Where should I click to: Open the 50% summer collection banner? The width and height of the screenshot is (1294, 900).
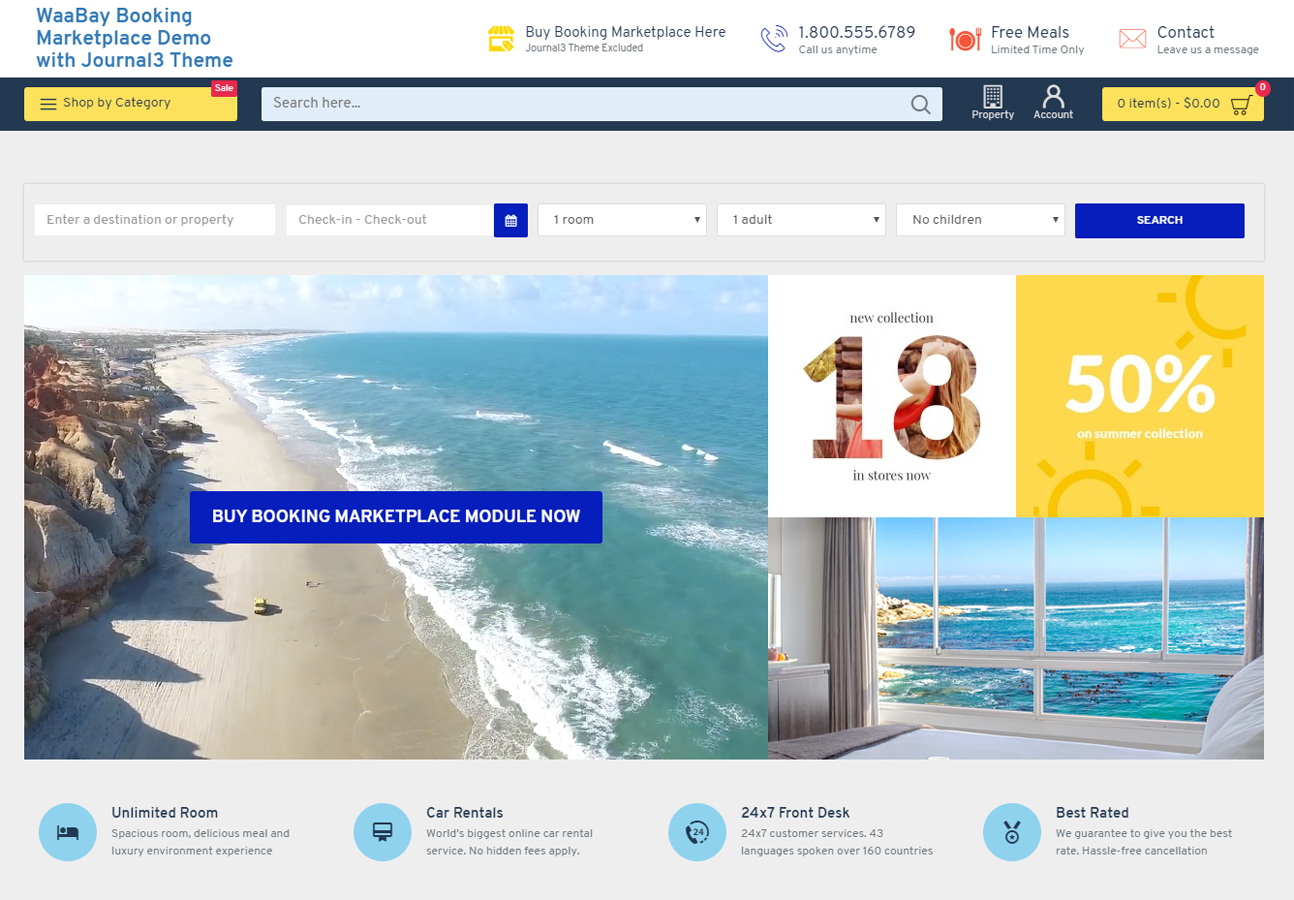(x=1140, y=396)
